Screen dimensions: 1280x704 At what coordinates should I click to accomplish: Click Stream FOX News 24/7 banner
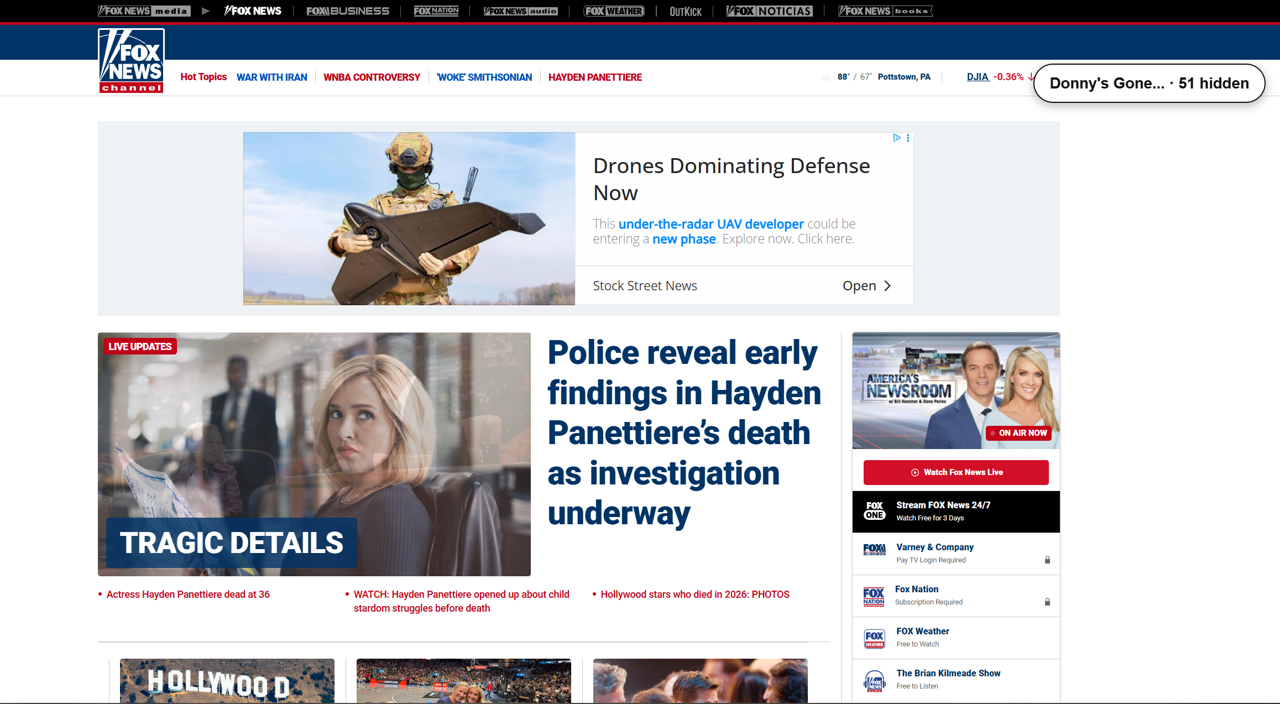point(956,511)
